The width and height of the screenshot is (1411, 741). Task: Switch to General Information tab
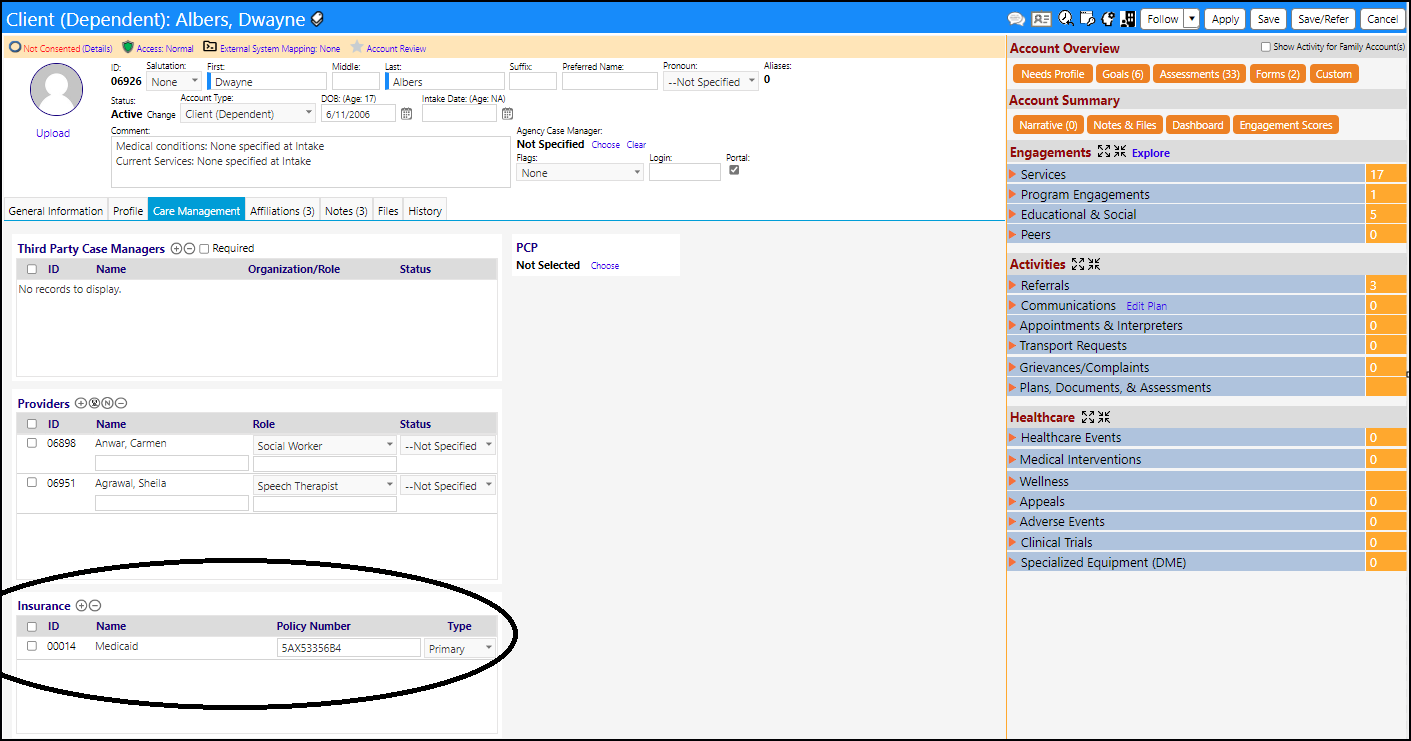tap(55, 211)
